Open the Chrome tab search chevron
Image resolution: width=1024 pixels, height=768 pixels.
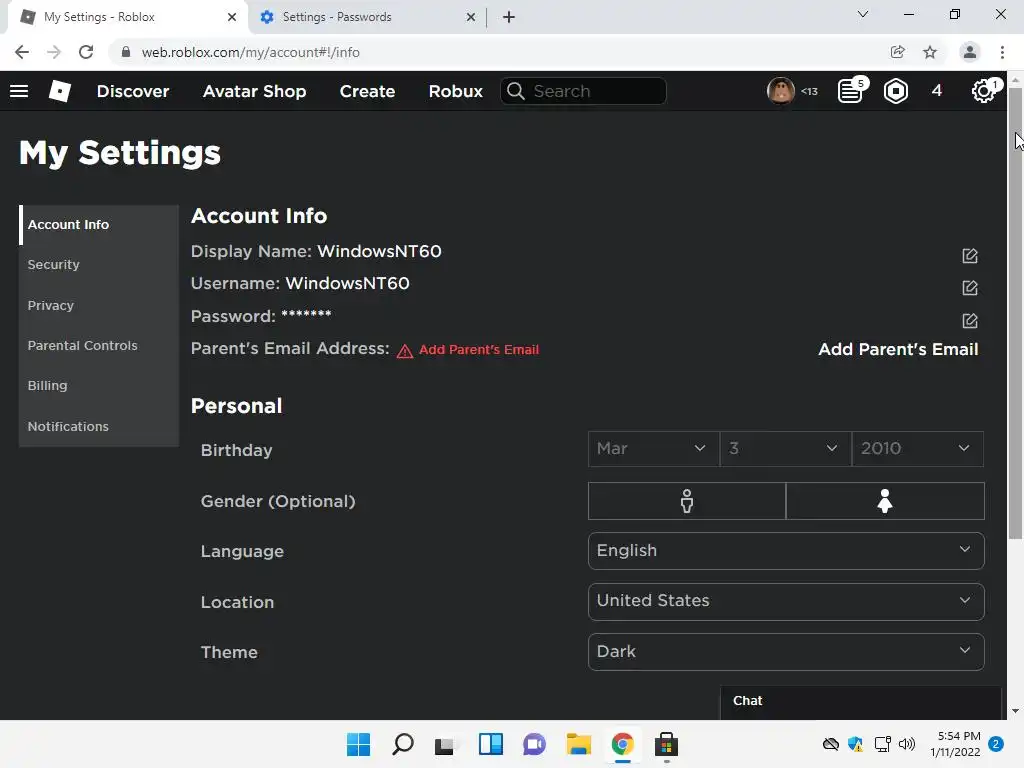863,14
